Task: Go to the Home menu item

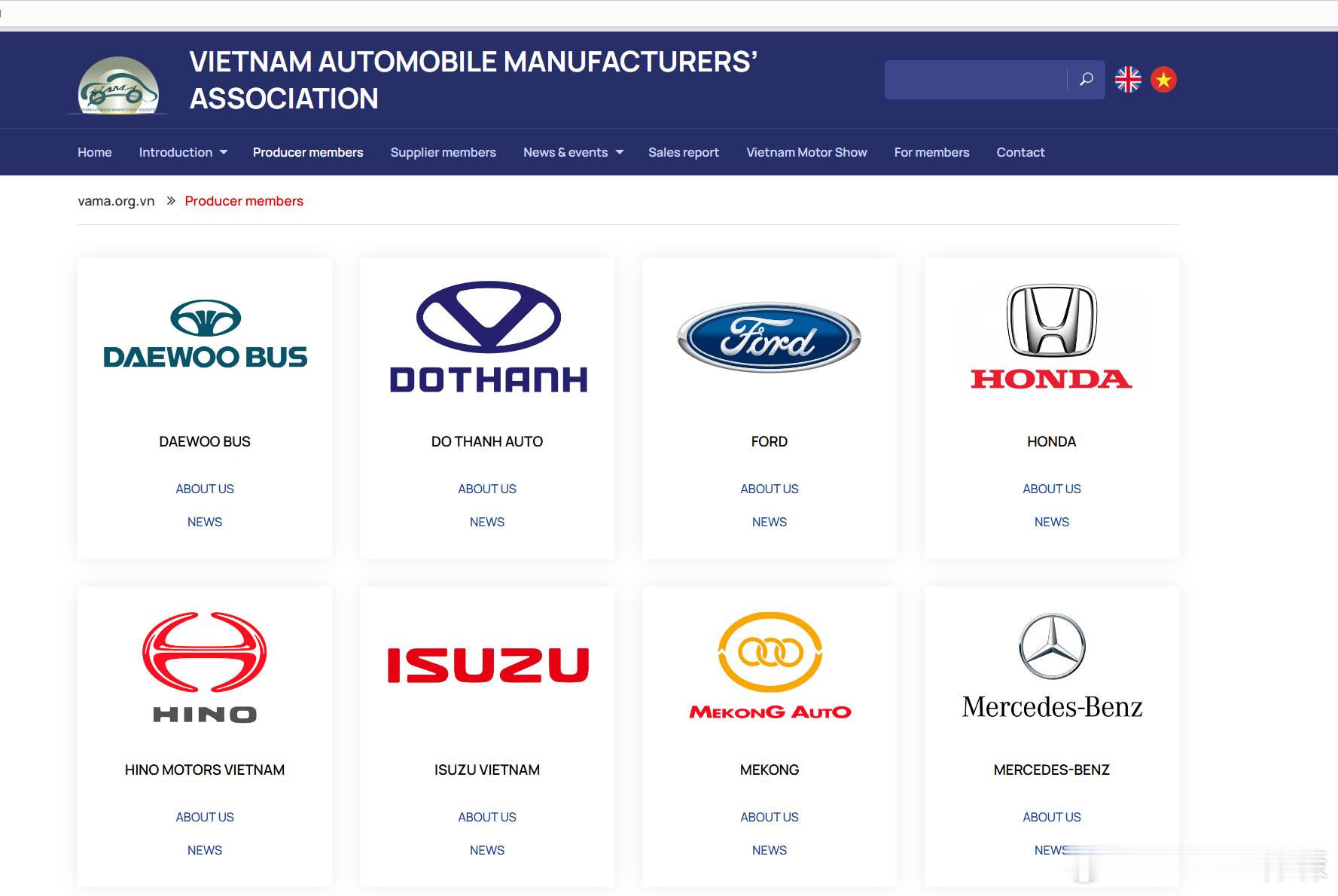Action: (95, 152)
